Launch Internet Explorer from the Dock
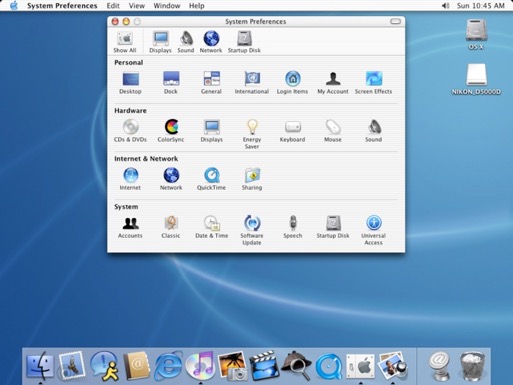The height and width of the screenshot is (385, 513). tap(168, 366)
